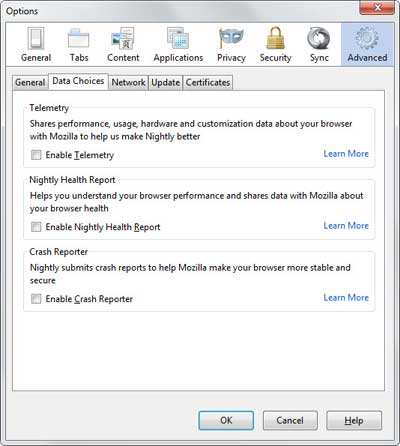Open the Tabs preferences icon
This screenshot has width=400, height=446.
point(79,45)
